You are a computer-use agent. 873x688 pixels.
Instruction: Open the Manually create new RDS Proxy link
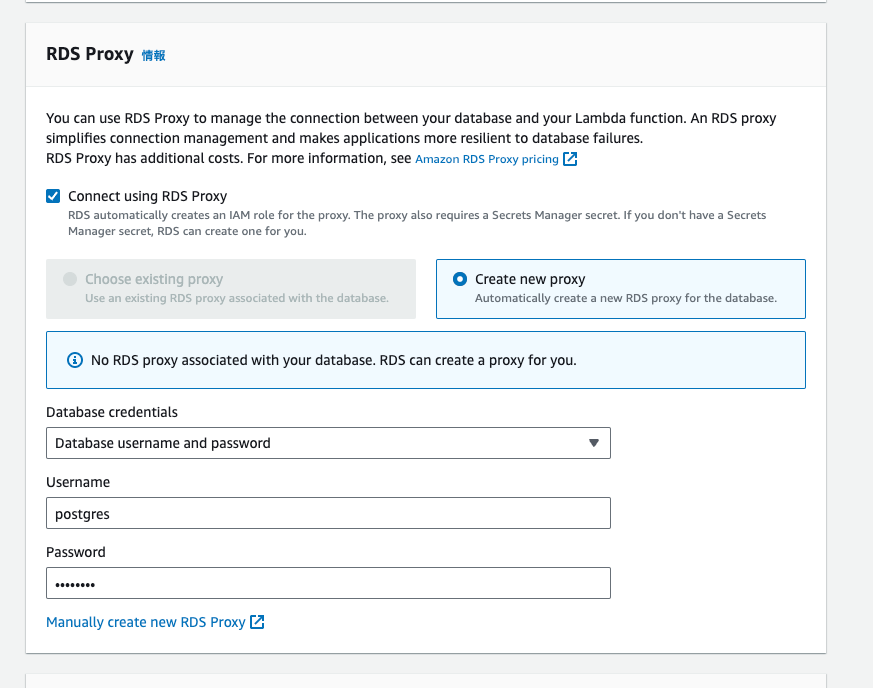[146, 622]
